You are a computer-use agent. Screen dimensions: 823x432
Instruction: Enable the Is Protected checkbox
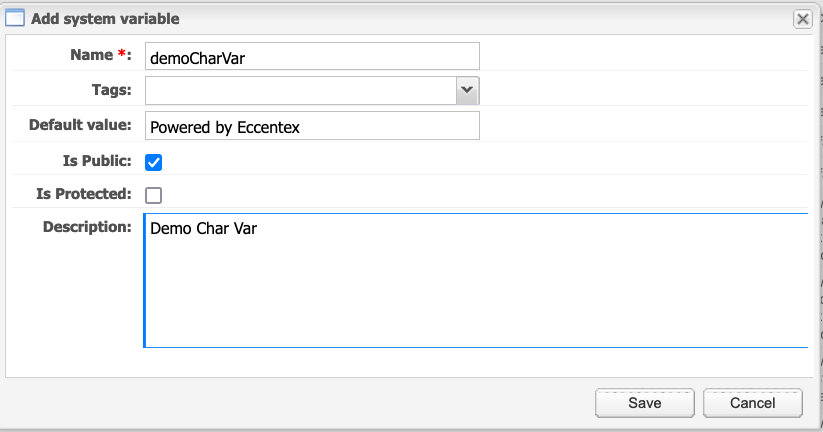153,195
